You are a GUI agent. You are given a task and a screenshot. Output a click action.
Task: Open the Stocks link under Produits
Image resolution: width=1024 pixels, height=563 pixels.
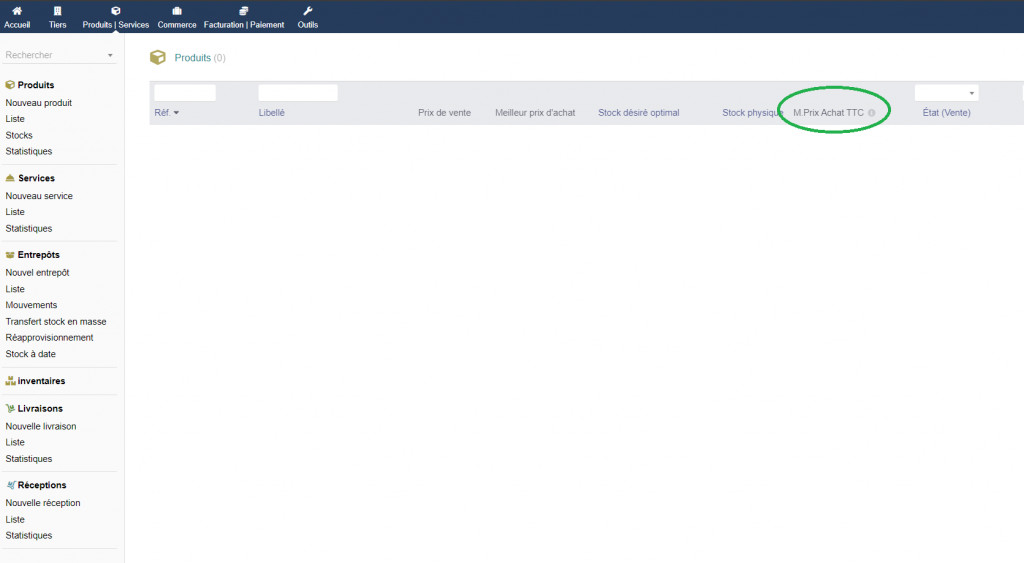click(19, 135)
